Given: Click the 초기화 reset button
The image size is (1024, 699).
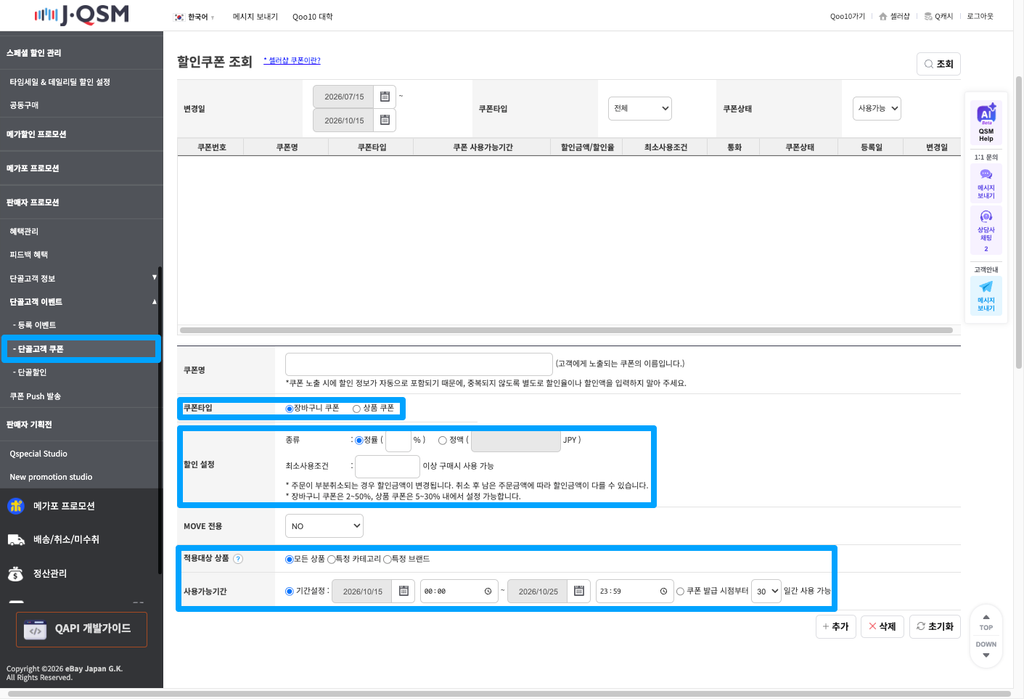Looking at the screenshot, I should (935, 626).
